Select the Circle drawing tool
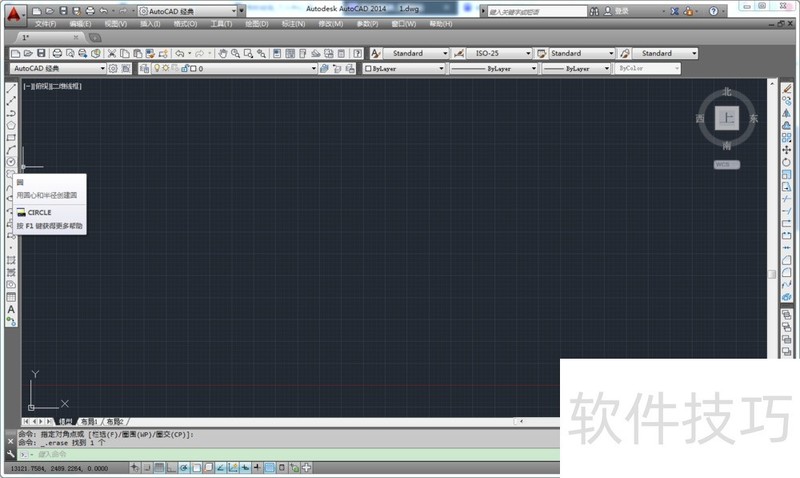Image resolution: width=800 pixels, height=478 pixels. pos(11,162)
